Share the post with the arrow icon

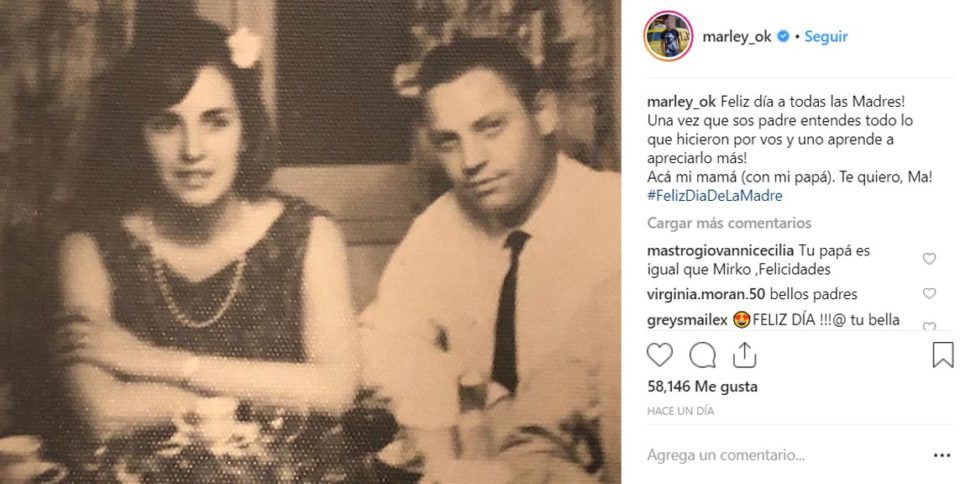744,355
